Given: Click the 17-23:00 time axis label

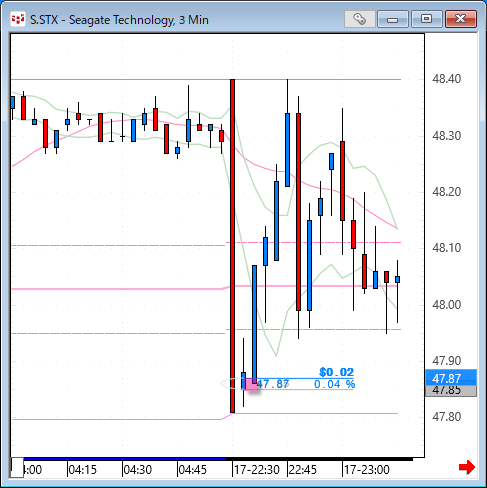Looking at the screenshot, I should (x=367, y=470).
